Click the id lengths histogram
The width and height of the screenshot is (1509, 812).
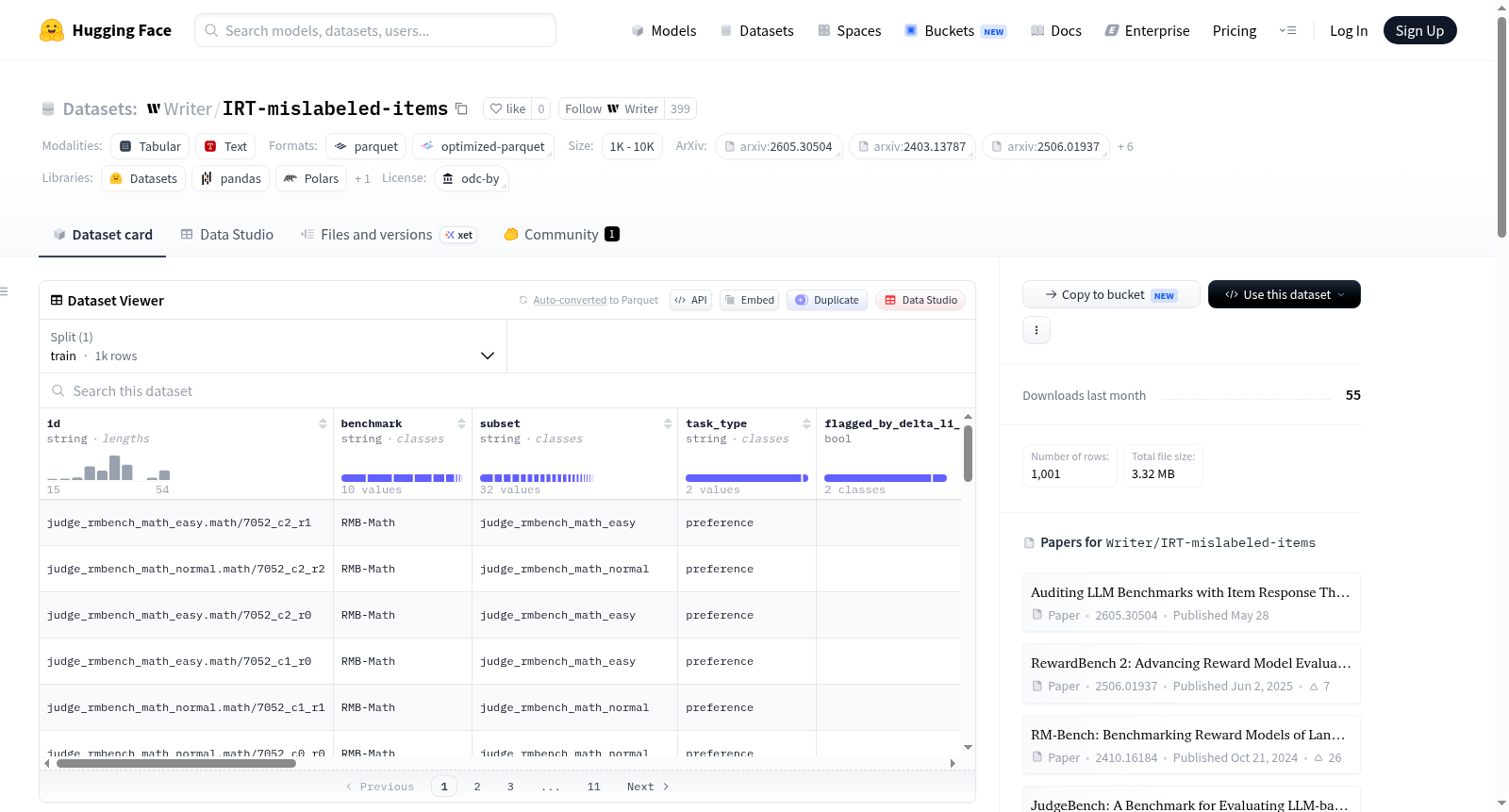108,468
